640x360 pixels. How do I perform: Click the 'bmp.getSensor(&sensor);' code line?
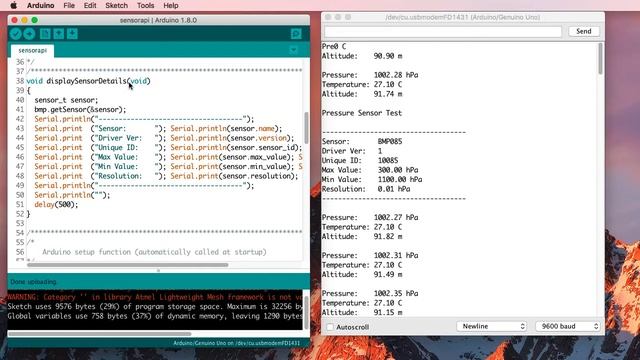(80, 109)
